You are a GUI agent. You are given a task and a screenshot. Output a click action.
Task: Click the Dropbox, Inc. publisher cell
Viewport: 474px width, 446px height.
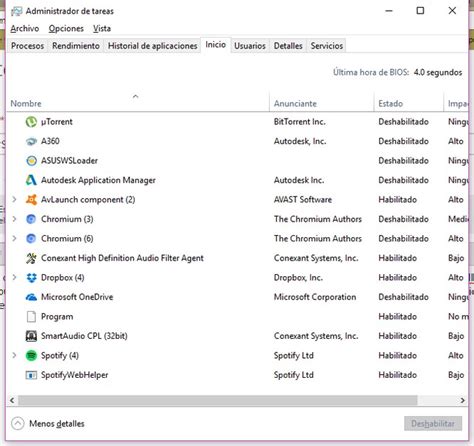pyautogui.click(x=298, y=278)
